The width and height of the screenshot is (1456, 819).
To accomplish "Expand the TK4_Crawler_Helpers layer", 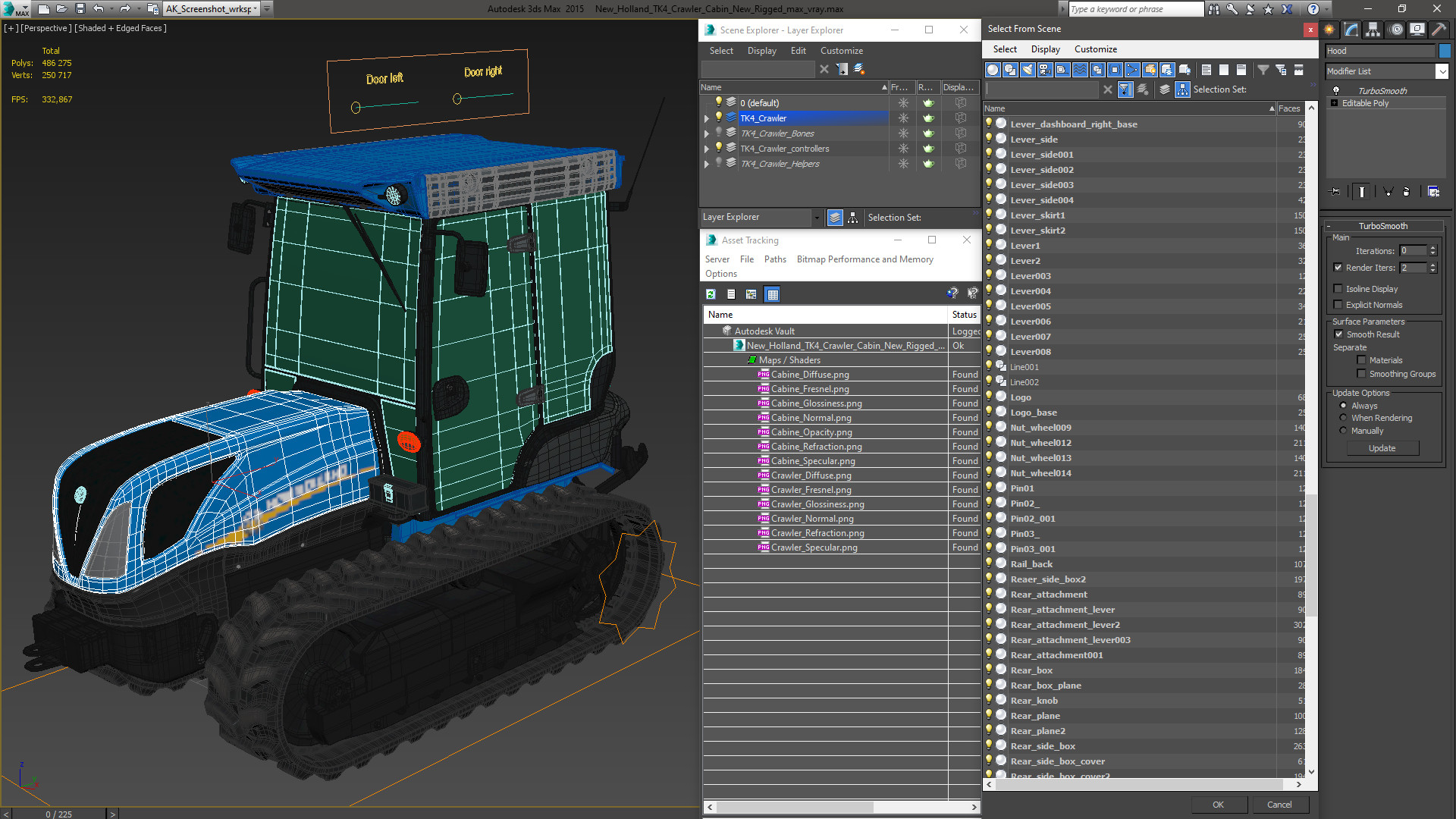I will pyautogui.click(x=707, y=164).
